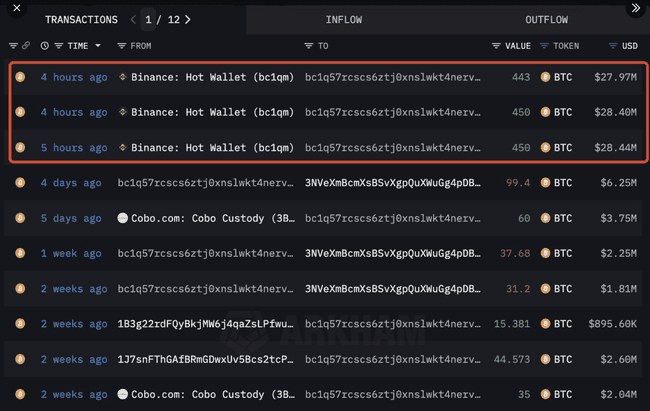This screenshot has width=650, height=411.
Task: Open the '4 days ago' transaction time link
Action: click(70, 183)
